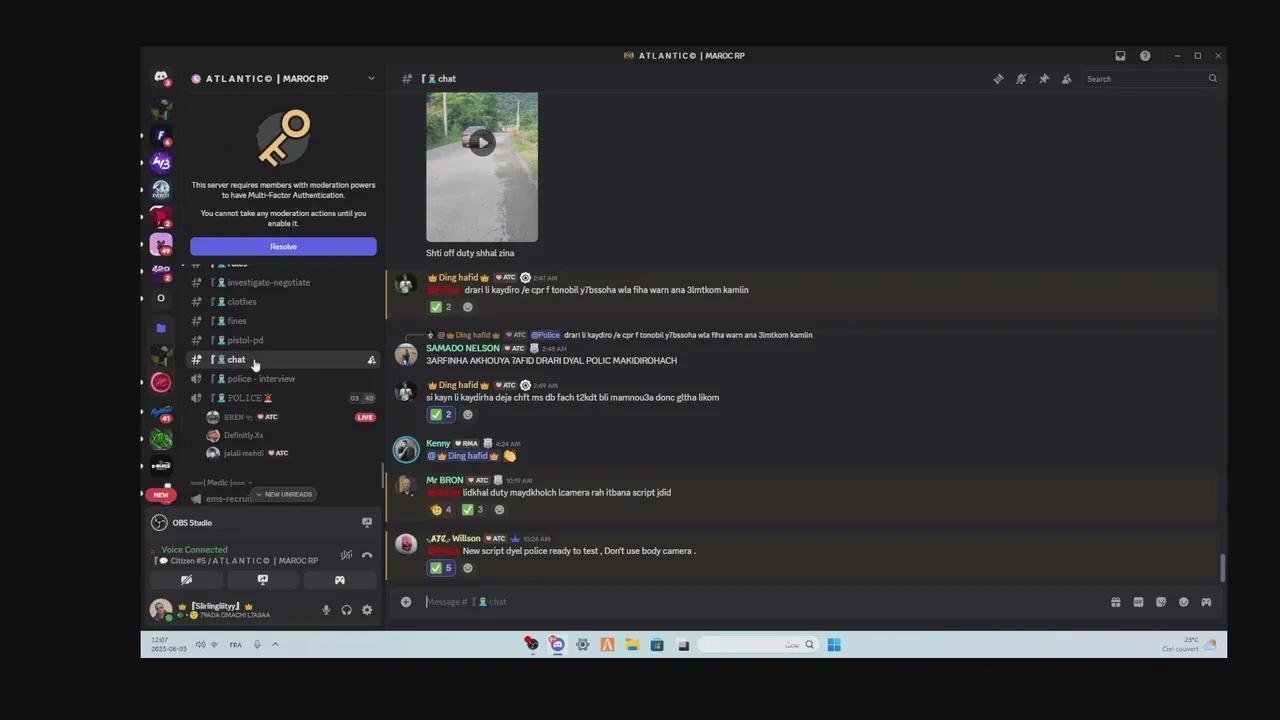Go to Discord direct messages home

coord(161,78)
